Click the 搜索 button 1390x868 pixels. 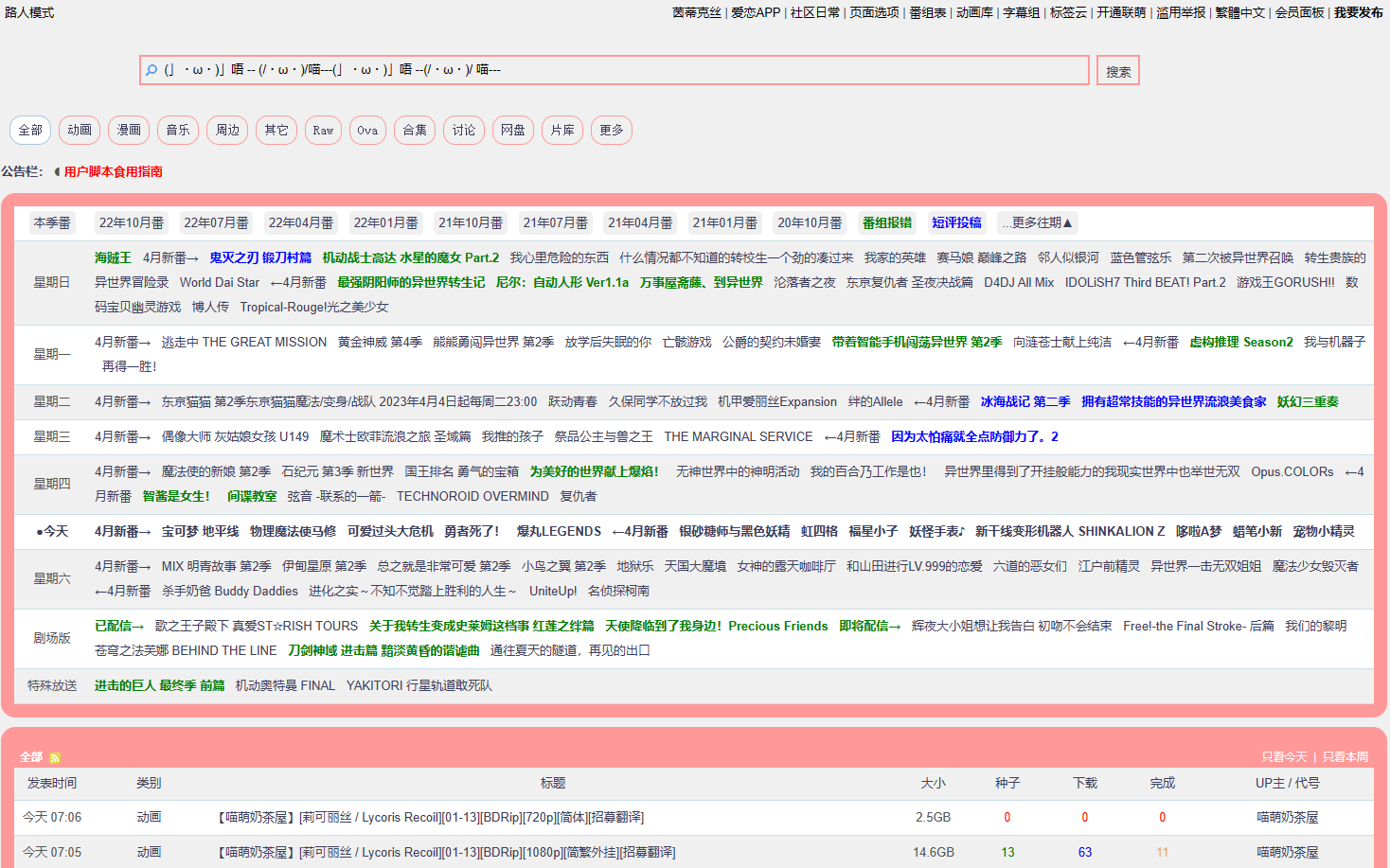click(x=1118, y=71)
